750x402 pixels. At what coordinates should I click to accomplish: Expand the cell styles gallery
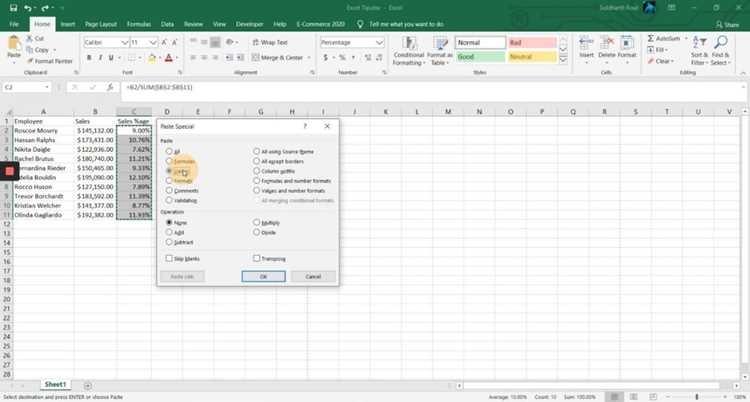tap(563, 60)
